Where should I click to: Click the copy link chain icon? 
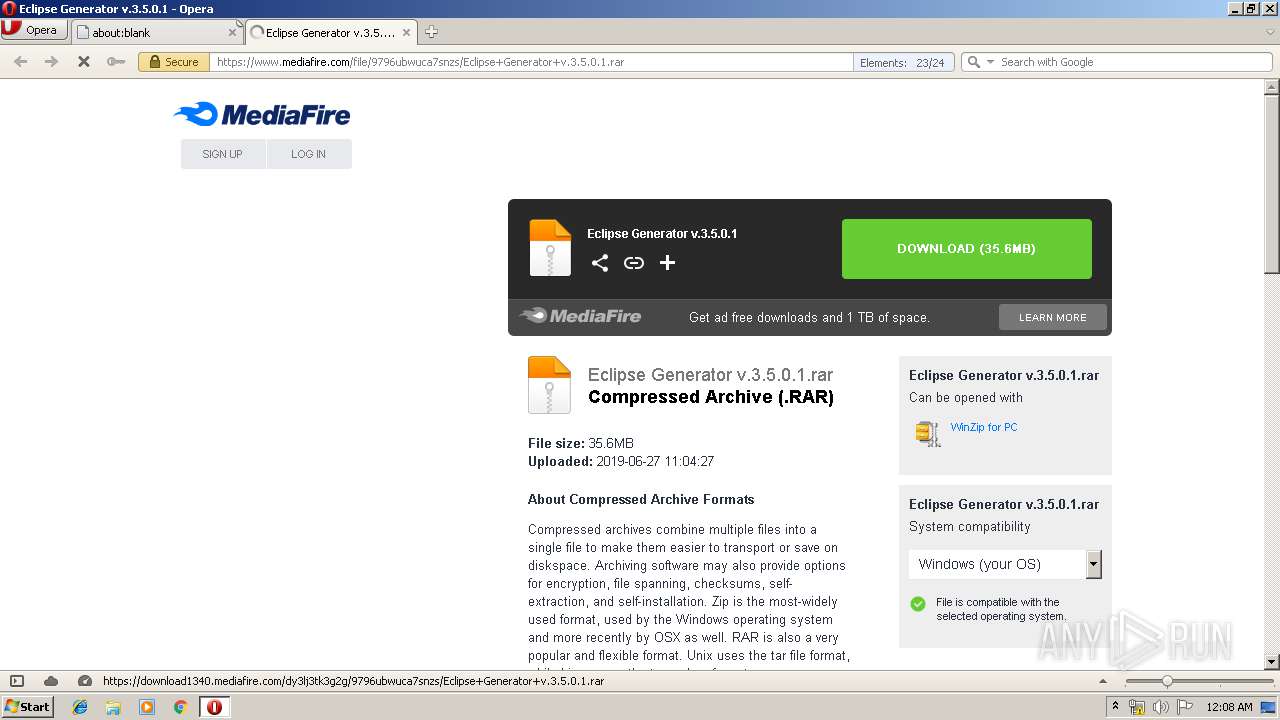coord(634,263)
